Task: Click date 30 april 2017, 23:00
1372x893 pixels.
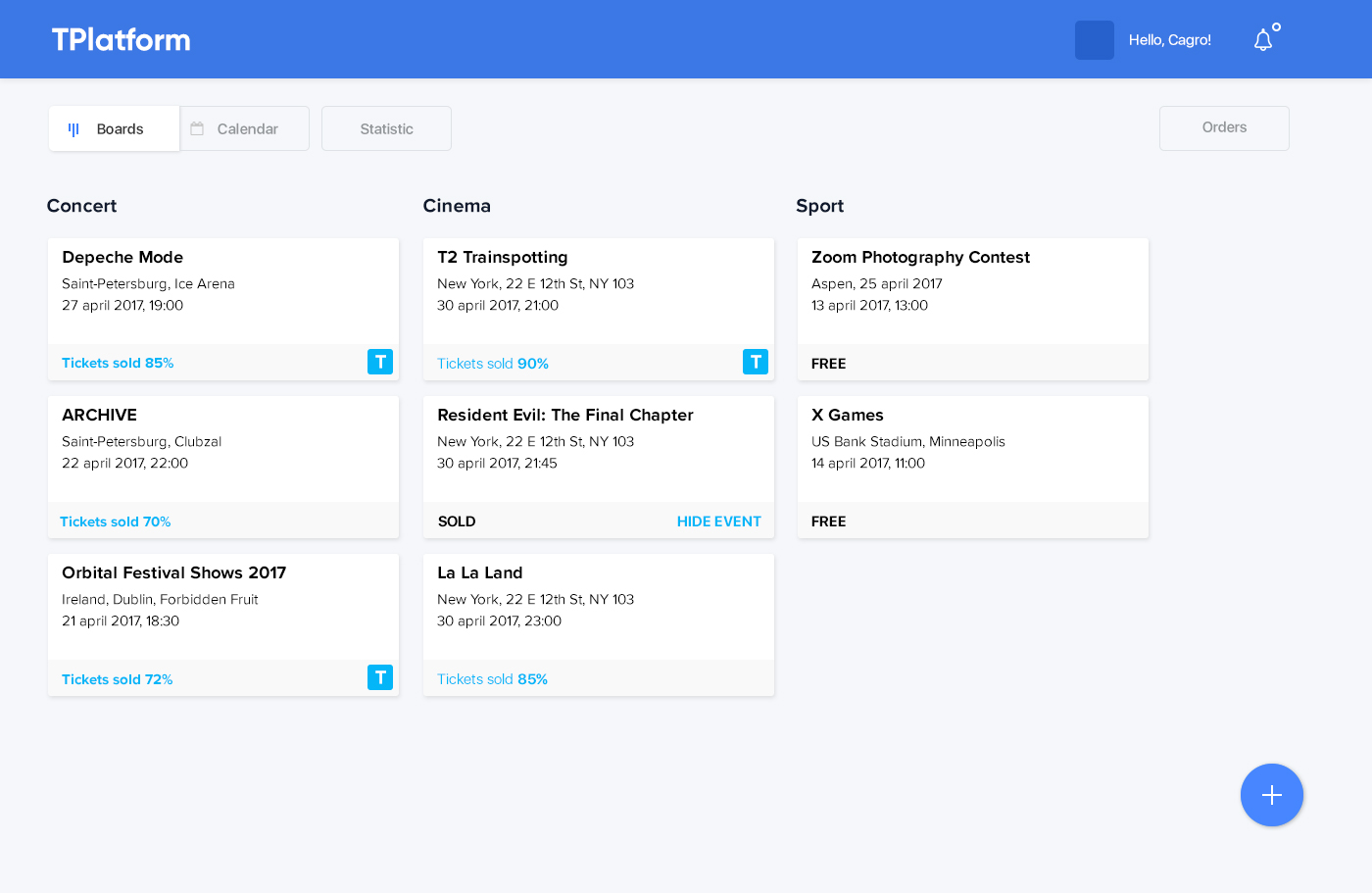Action: (x=500, y=621)
